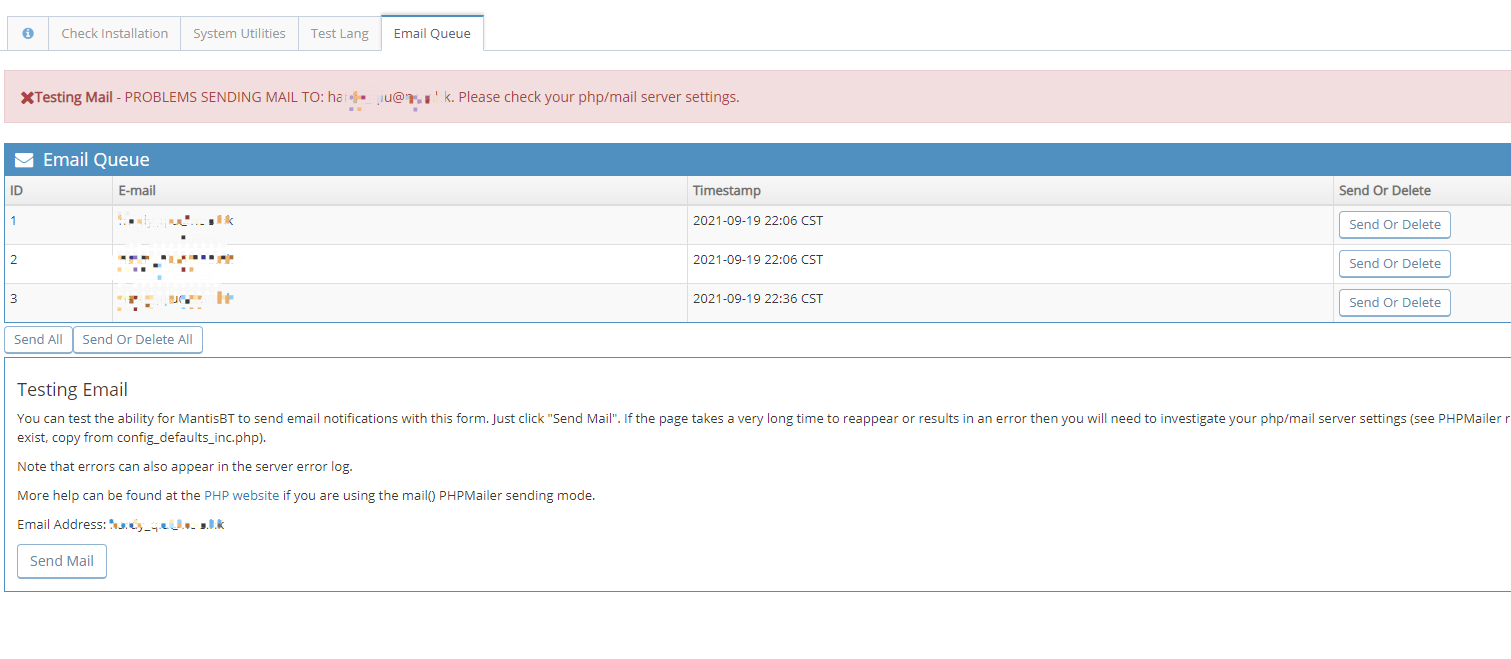
Task: Click the E-mail column header
Action: point(137,190)
